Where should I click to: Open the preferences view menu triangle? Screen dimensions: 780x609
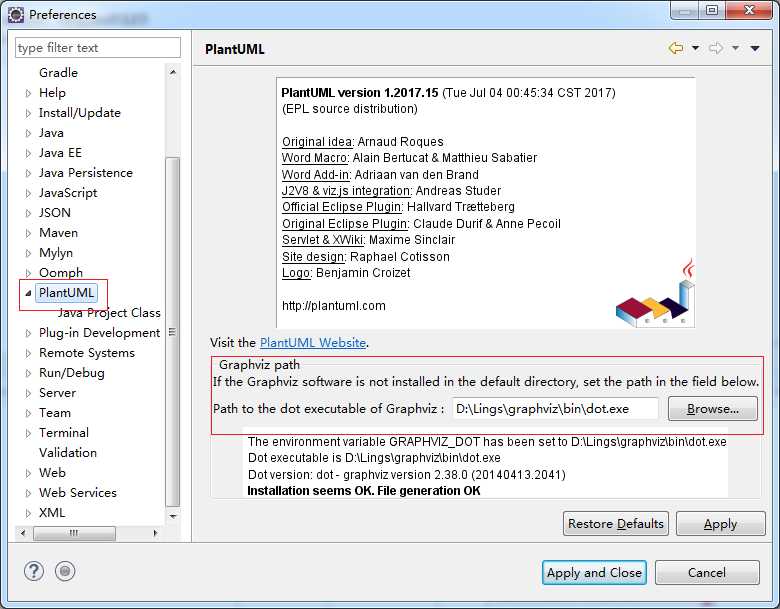[755, 48]
